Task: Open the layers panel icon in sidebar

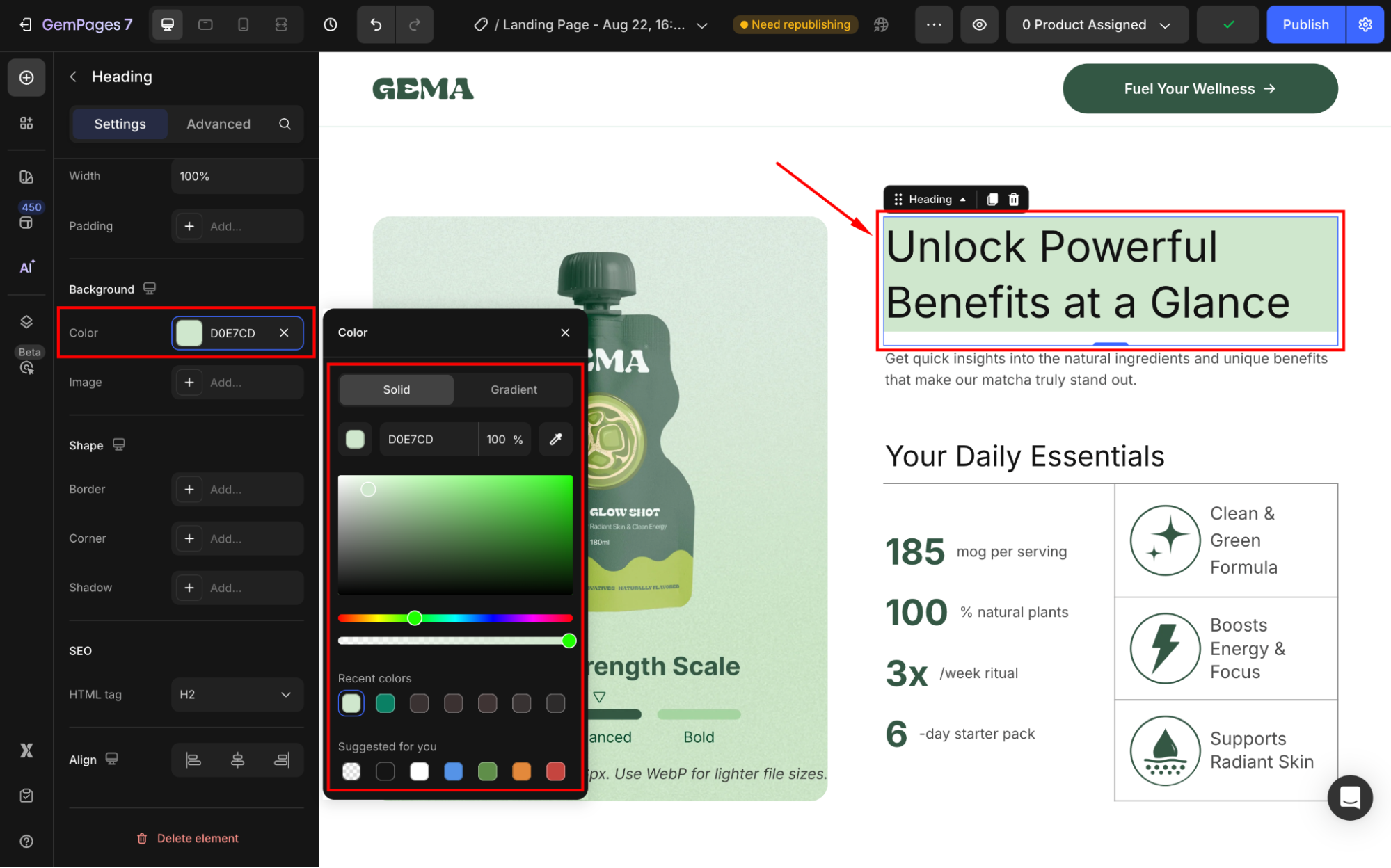Action: pos(26,321)
